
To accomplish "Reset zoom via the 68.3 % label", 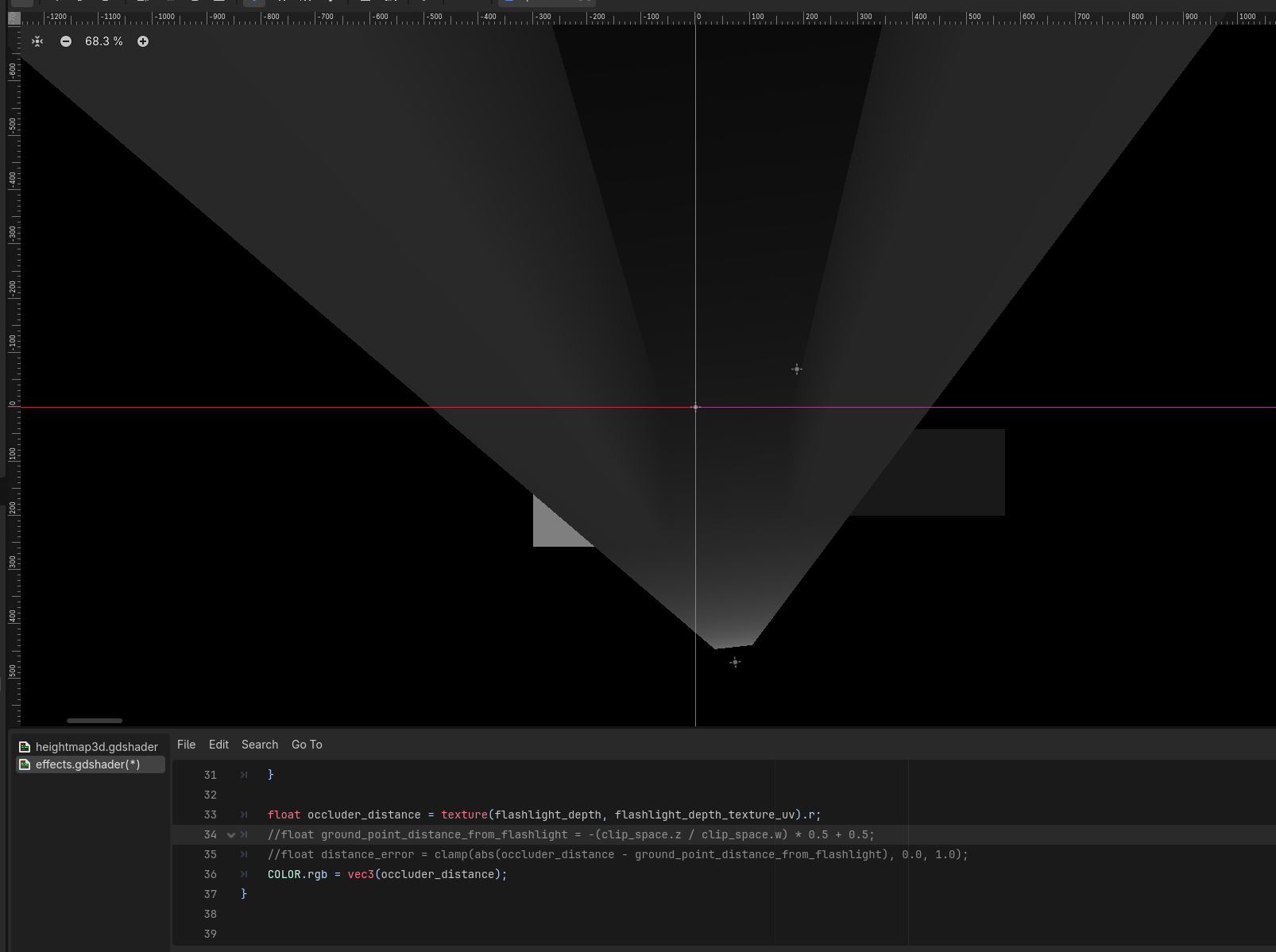I will [104, 41].
